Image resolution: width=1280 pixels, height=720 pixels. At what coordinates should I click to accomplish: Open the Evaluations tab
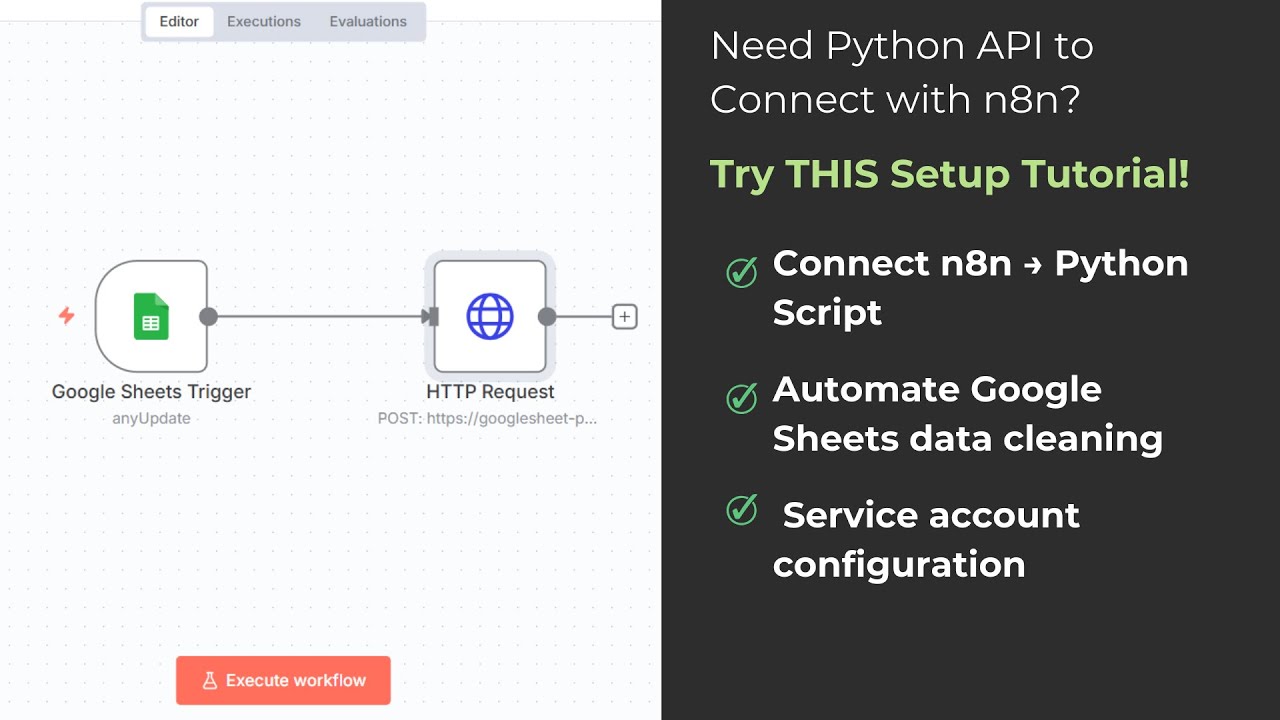(x=368, y=21)
